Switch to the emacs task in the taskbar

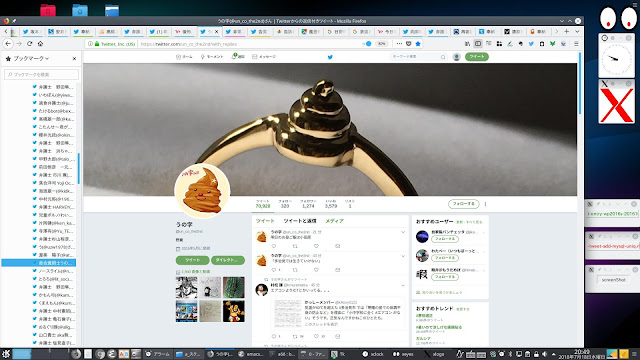[251, 354]
